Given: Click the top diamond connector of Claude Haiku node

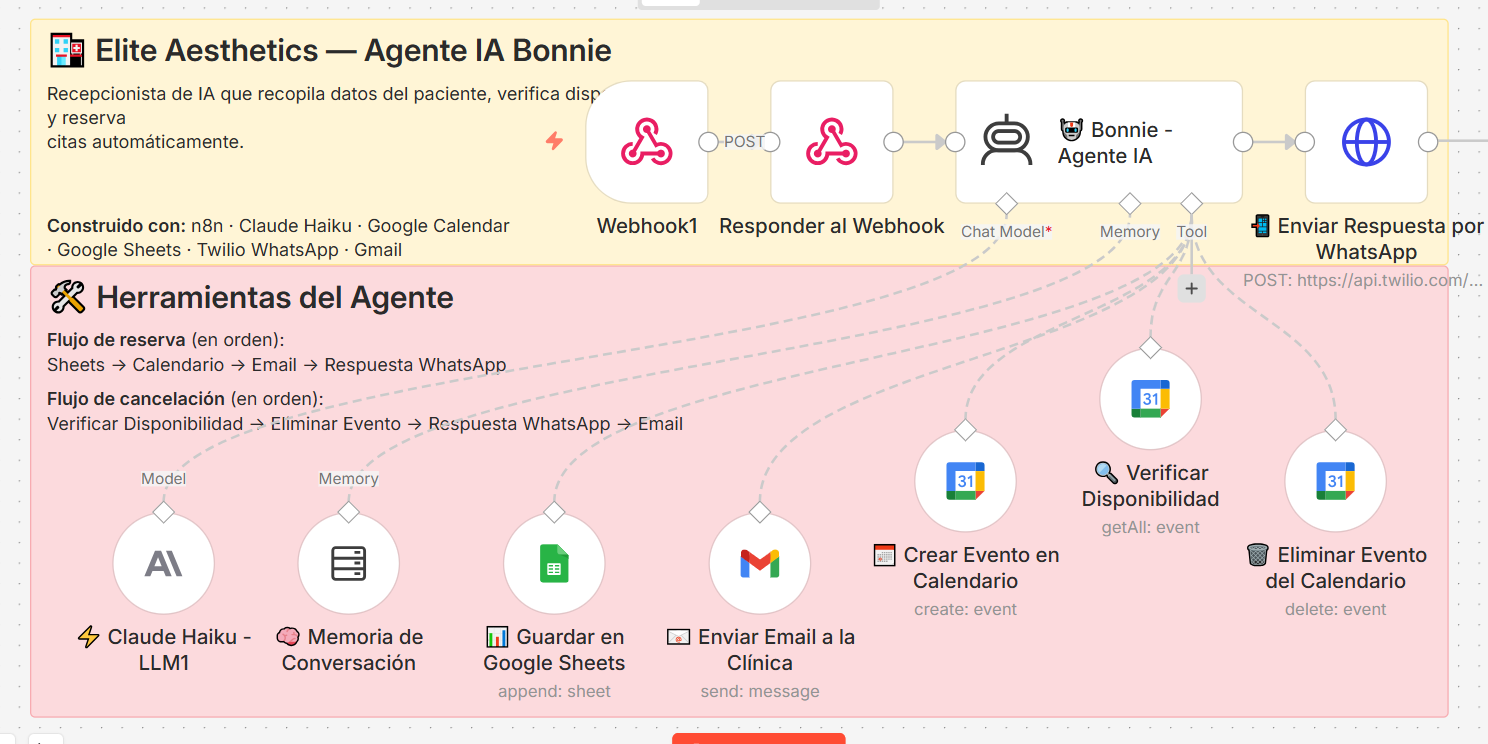Looking at the screenshot, I should tap(163, 512).
